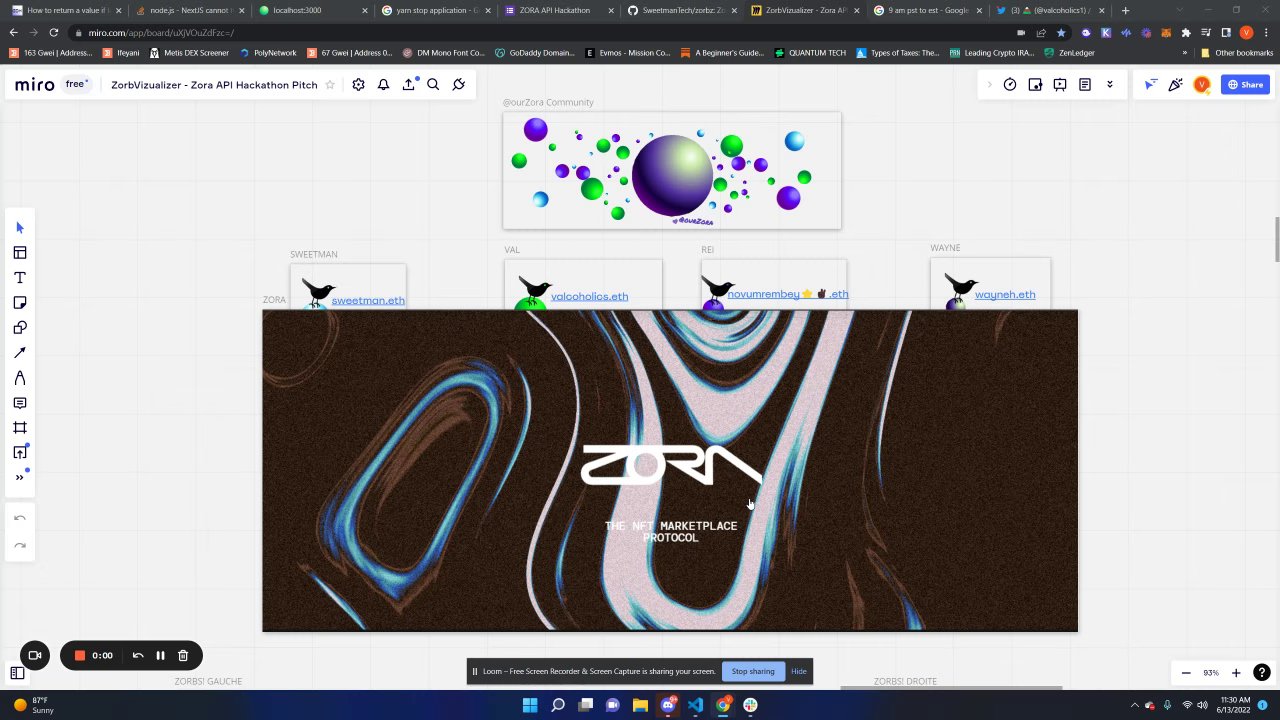The image size is (1280, 720).
Task: Open Other bookmarks folder
Action: (1237, 52)
